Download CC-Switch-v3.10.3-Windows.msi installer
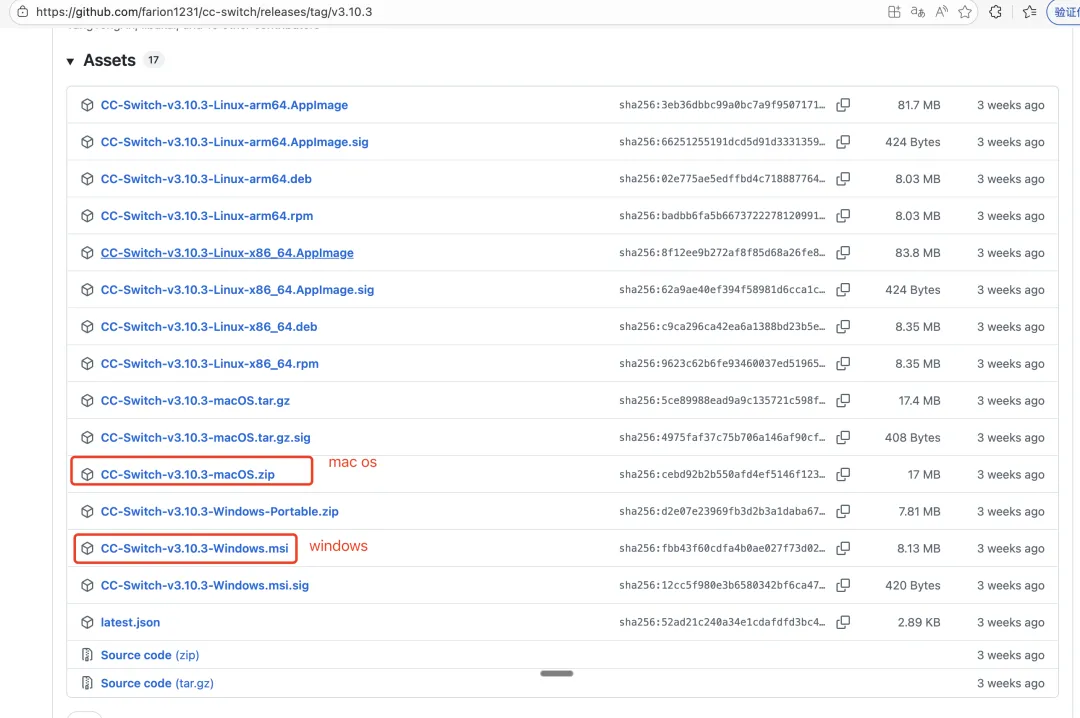 click(x=194, y=548)
